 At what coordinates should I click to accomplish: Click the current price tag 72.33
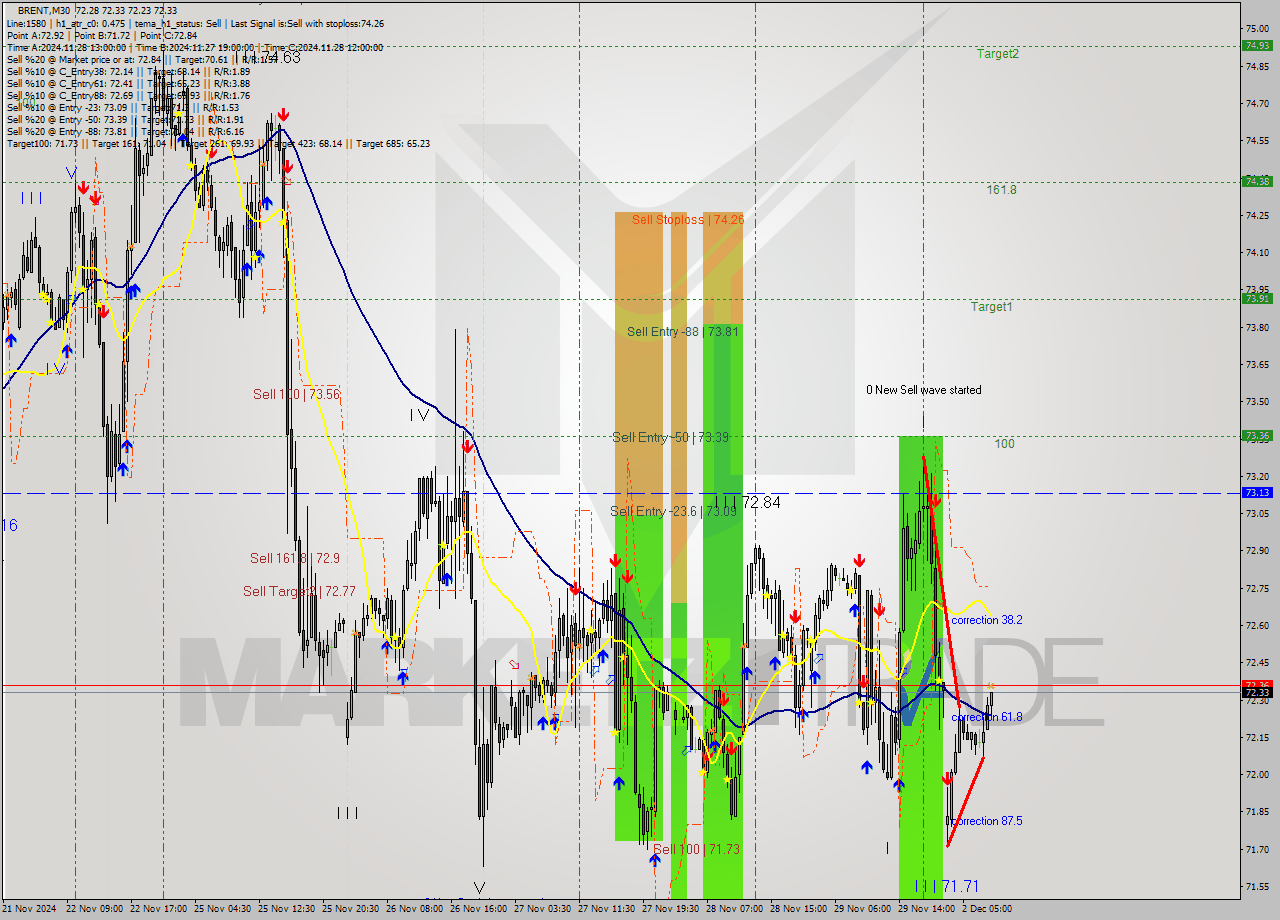click(1256, 692)
